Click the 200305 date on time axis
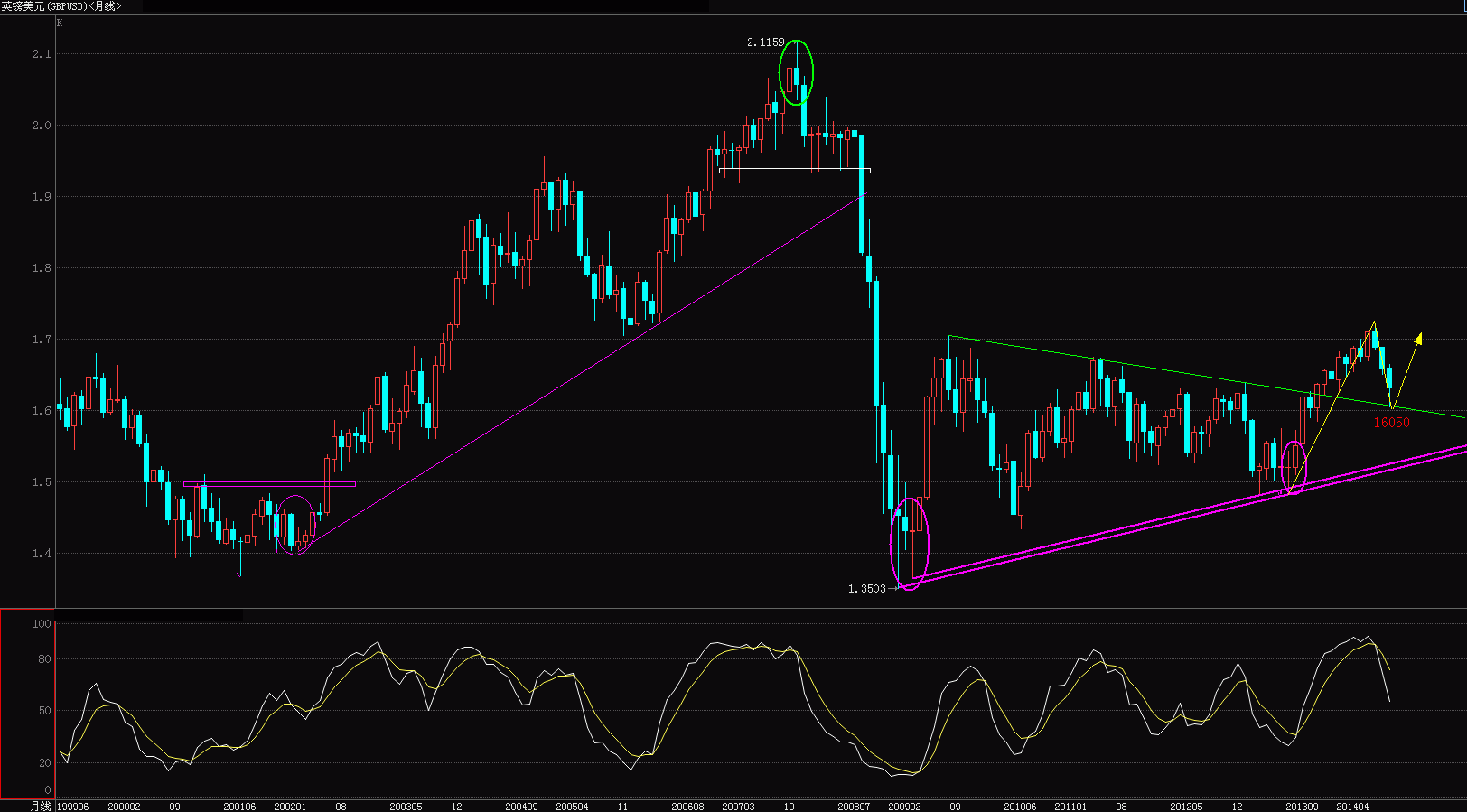The width and height of the screenshot is (1467, 812). pyautogui.click(x=406, y=807)
